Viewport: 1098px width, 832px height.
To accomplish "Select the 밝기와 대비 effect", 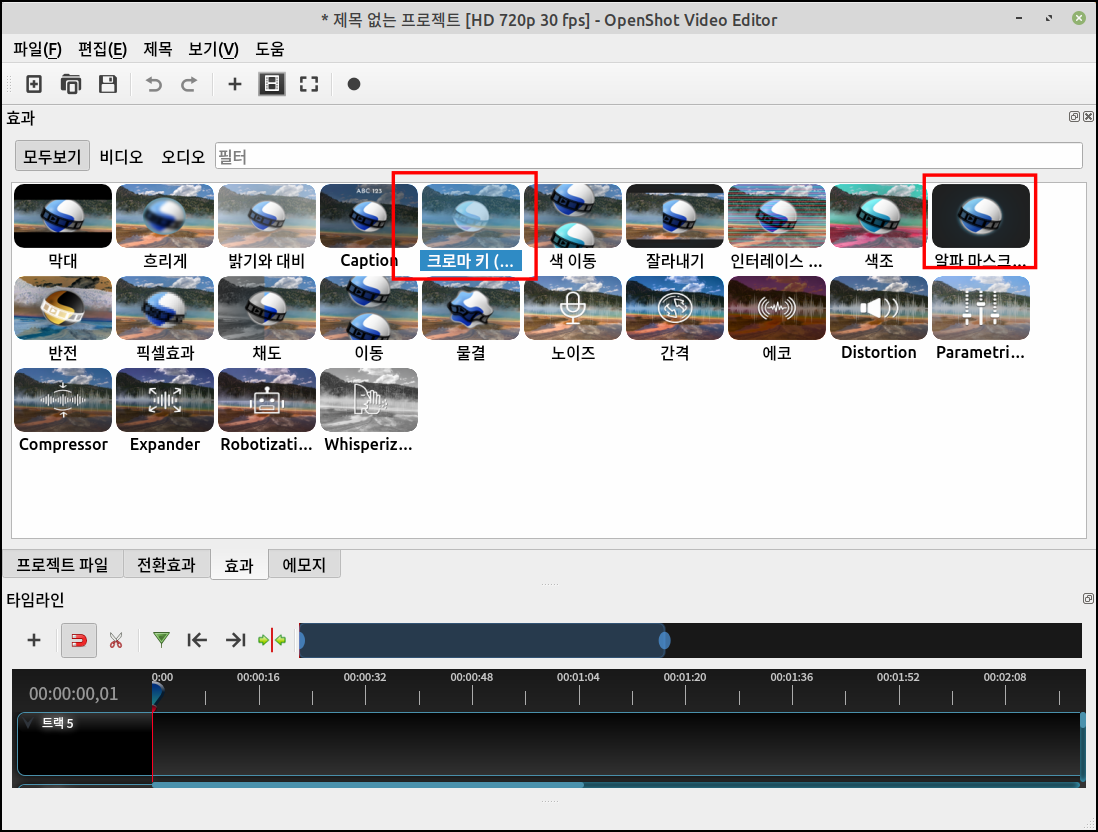I will coord(267,227).
